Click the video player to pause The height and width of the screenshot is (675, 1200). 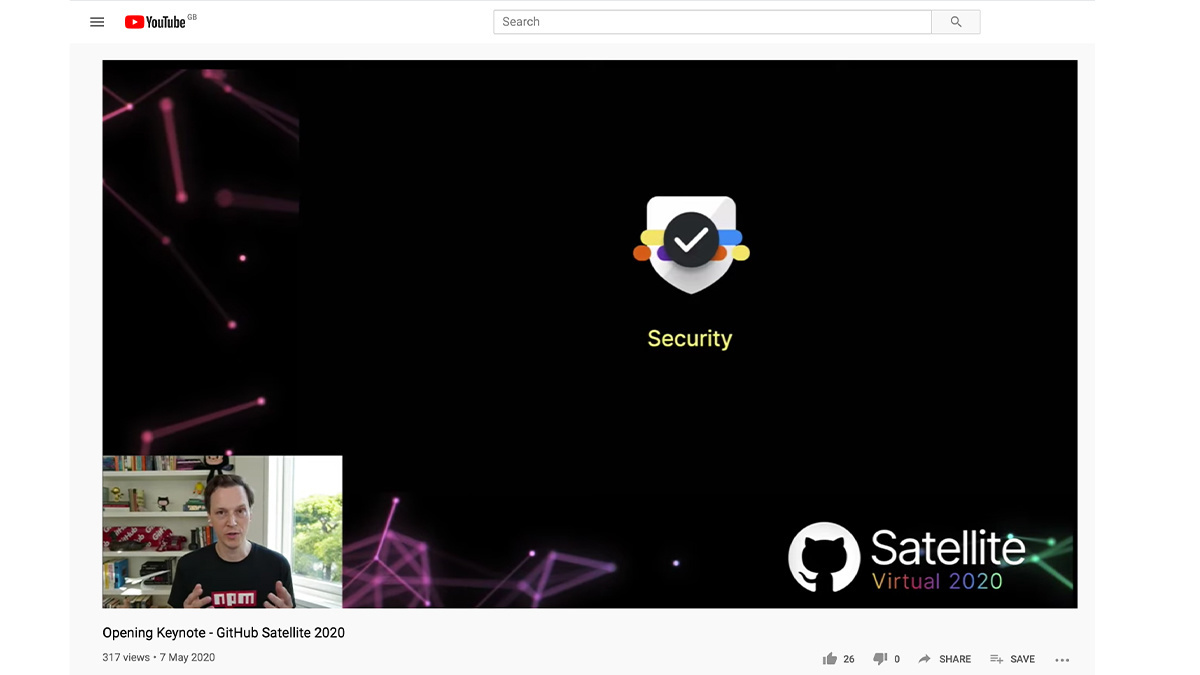tap(590, 334)
